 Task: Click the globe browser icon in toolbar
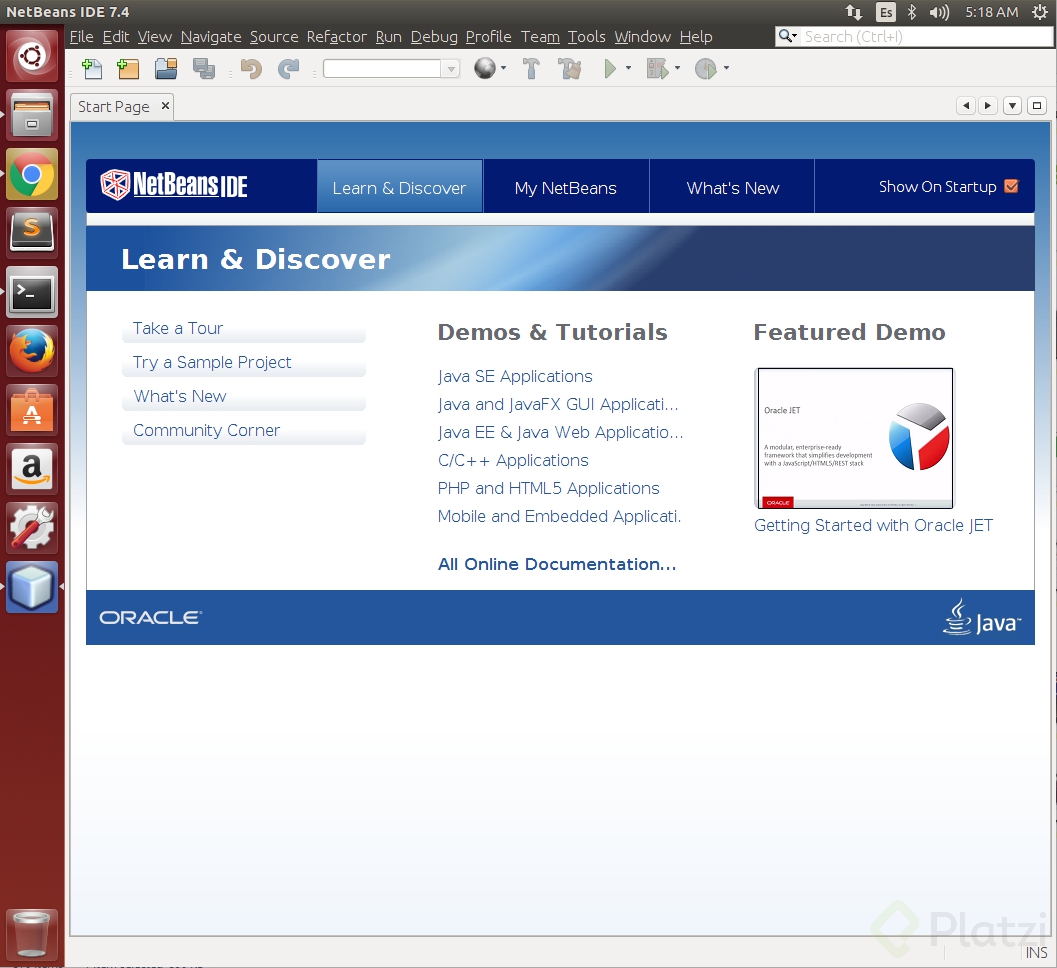[x=485, y=68]
